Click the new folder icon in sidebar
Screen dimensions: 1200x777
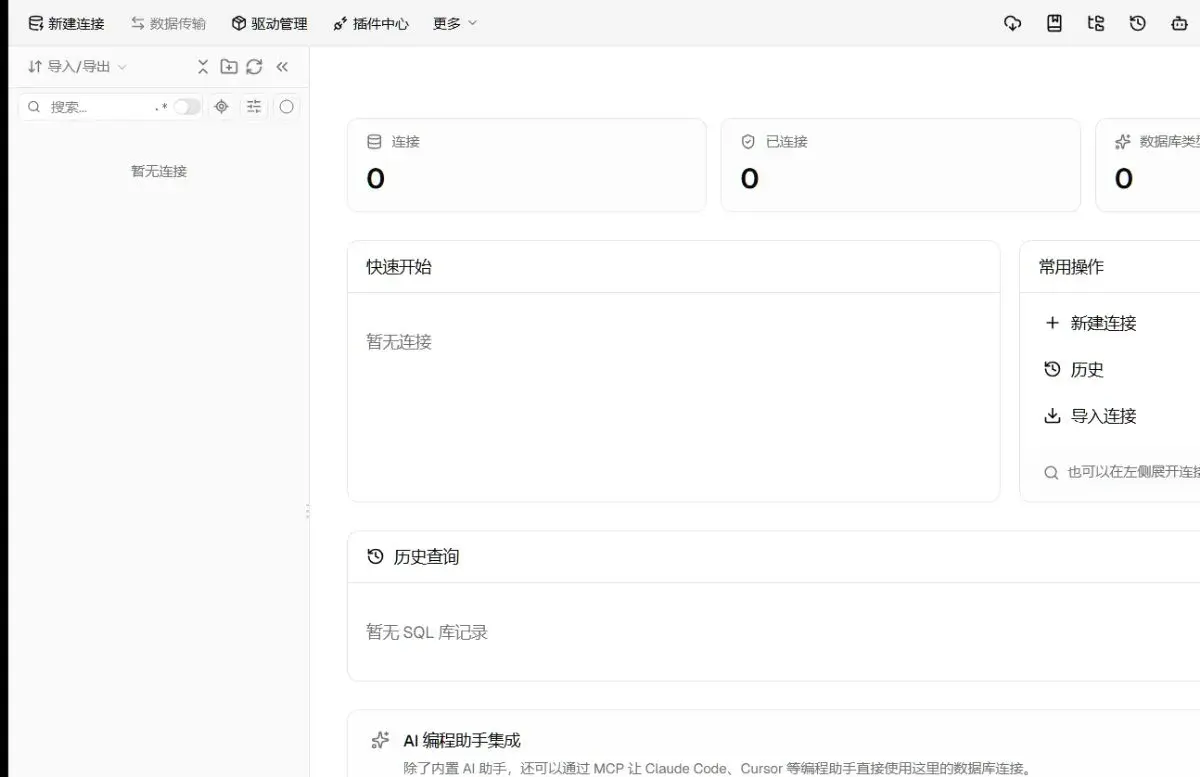point(229,66)
